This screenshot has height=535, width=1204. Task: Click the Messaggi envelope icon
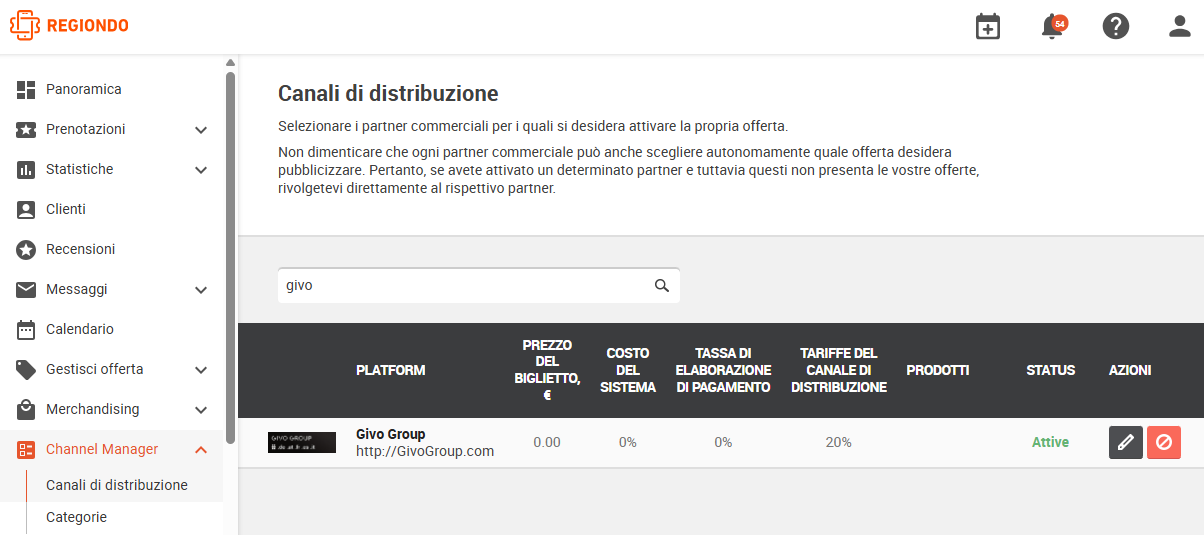click(x=26, y=289)
